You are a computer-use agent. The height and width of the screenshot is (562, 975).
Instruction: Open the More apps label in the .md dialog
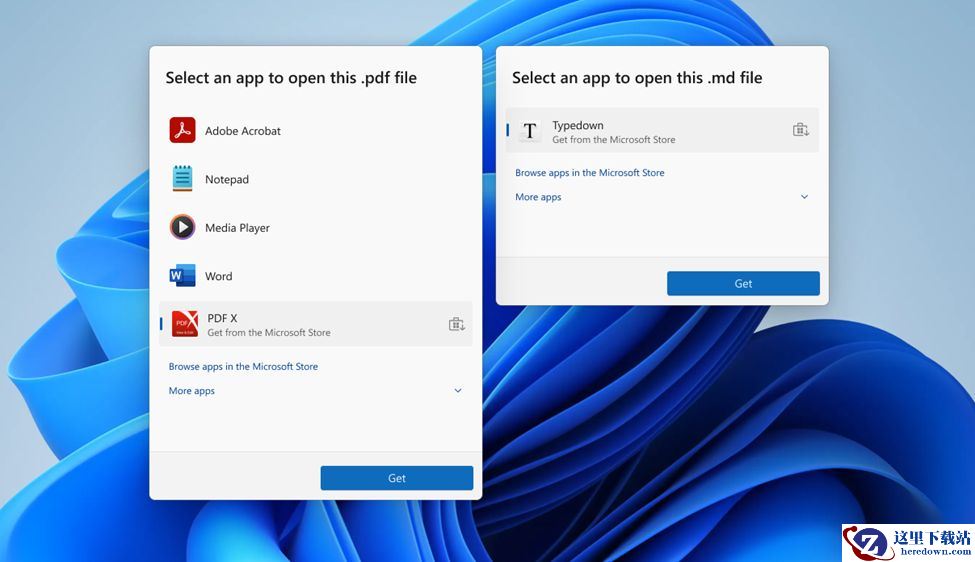tap(538, 197)
